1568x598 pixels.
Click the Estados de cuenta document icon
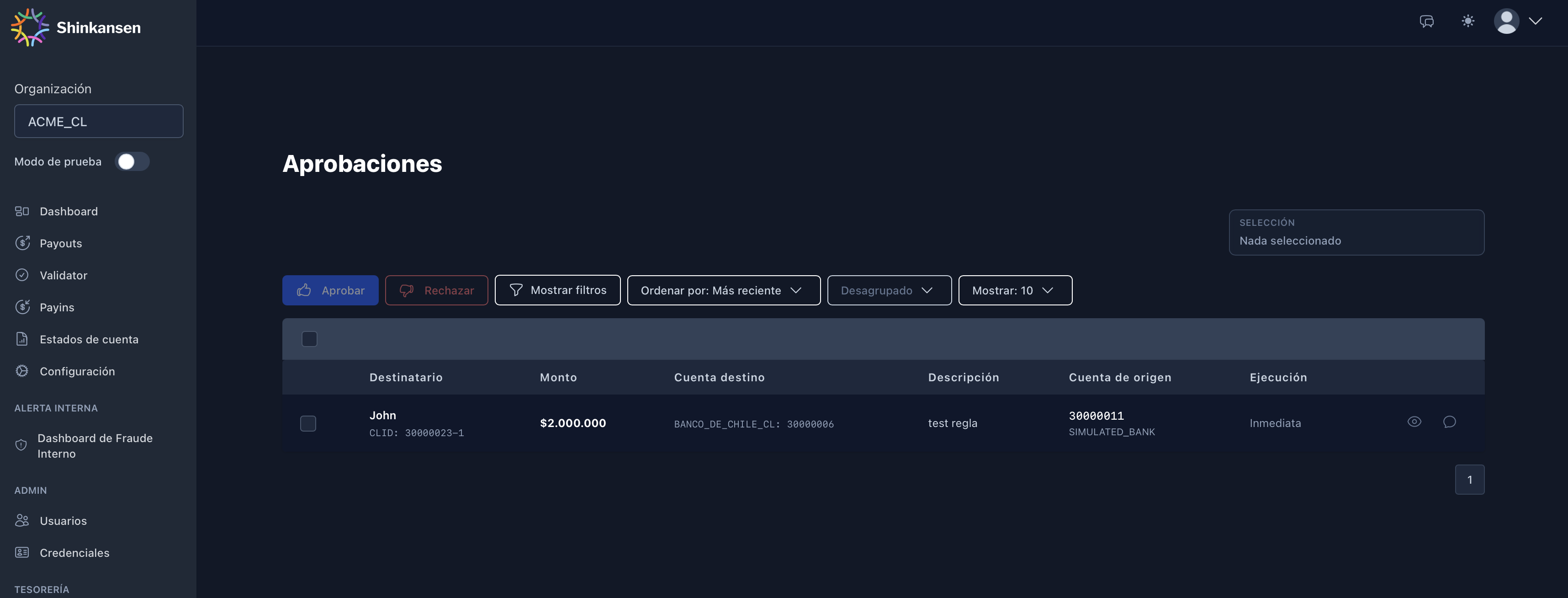22,339
